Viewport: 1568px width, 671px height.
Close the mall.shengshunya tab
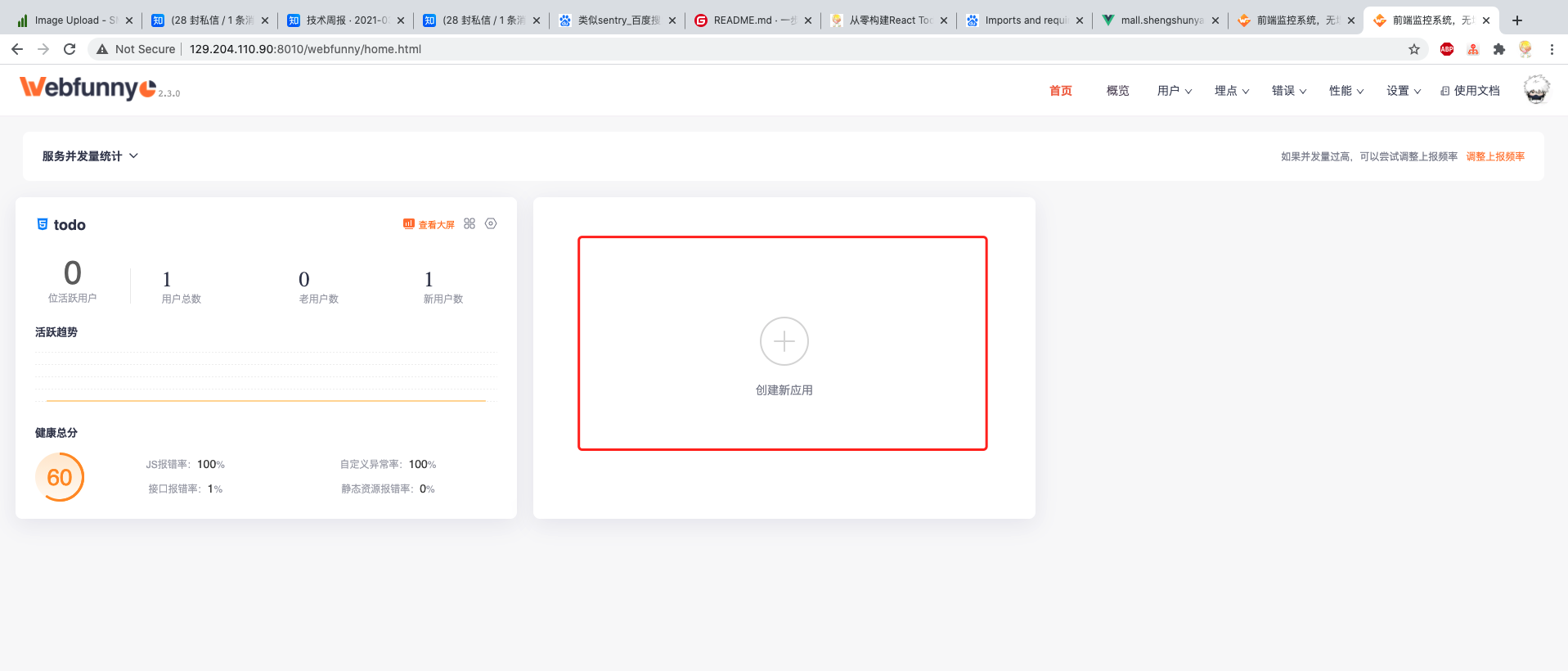(x=1215, y=20)
